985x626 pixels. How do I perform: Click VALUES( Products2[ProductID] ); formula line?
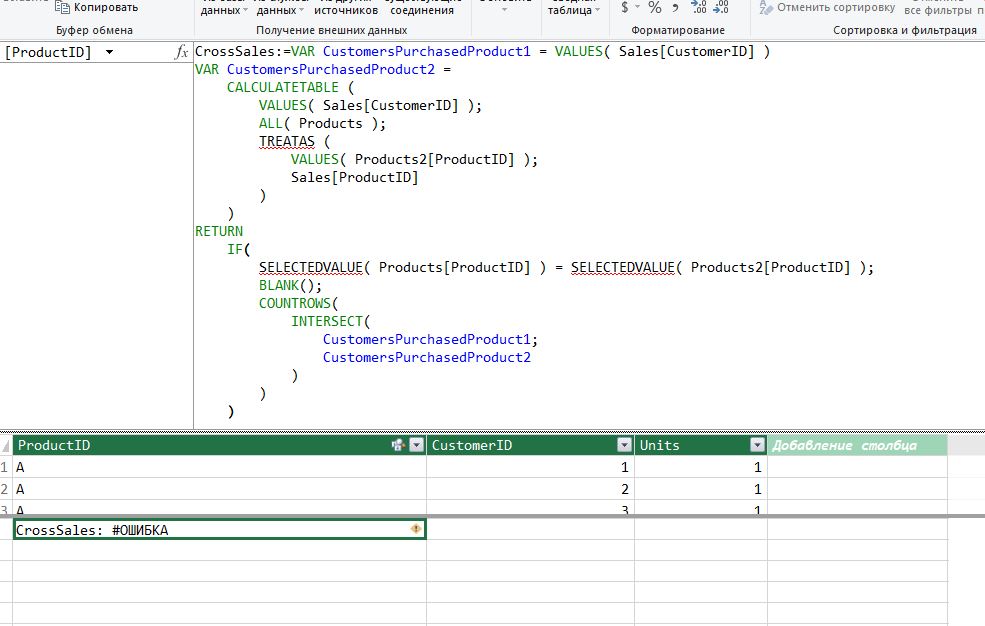click(x=415, y=159)
